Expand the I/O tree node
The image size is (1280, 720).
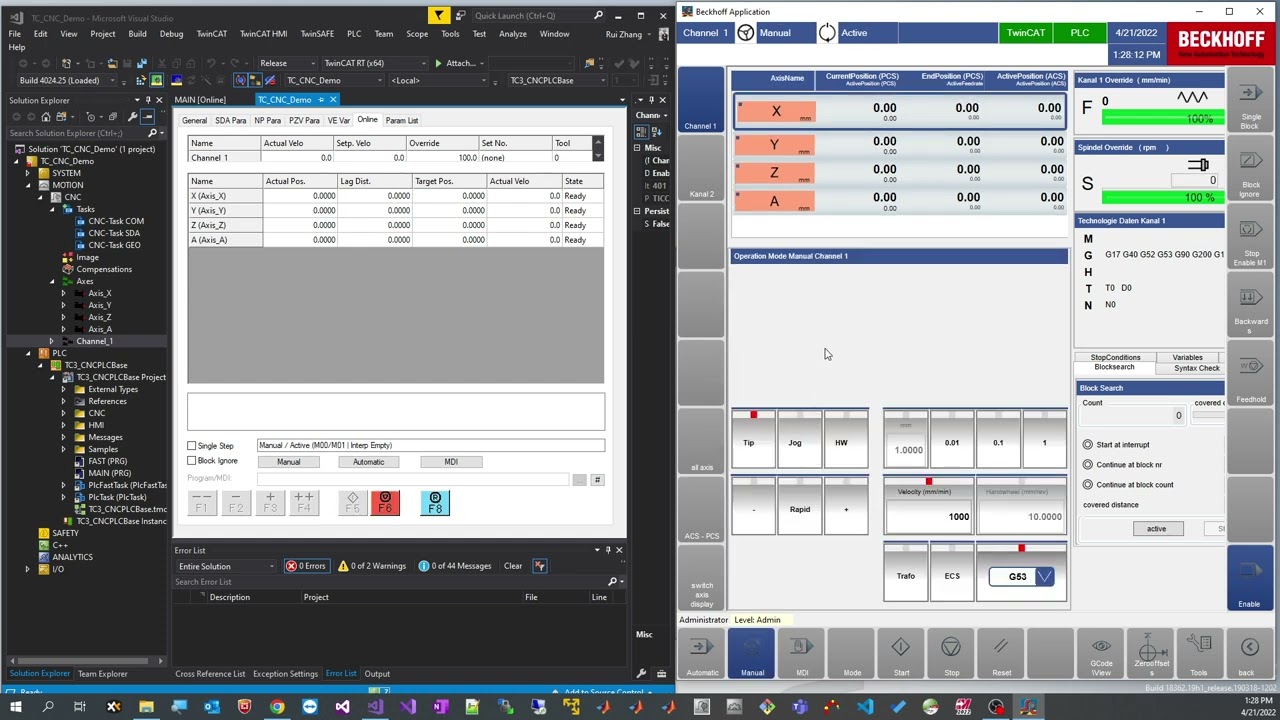(x=28, y=569)
